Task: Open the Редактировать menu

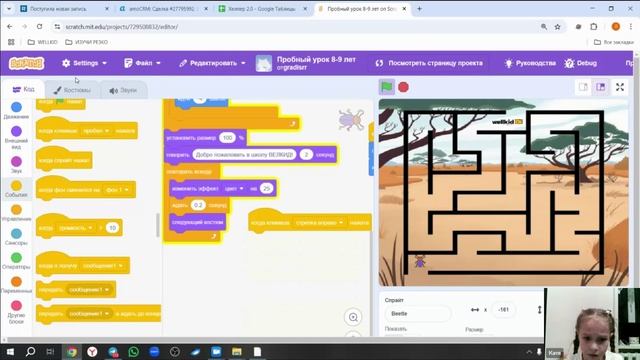Action: 212,63
